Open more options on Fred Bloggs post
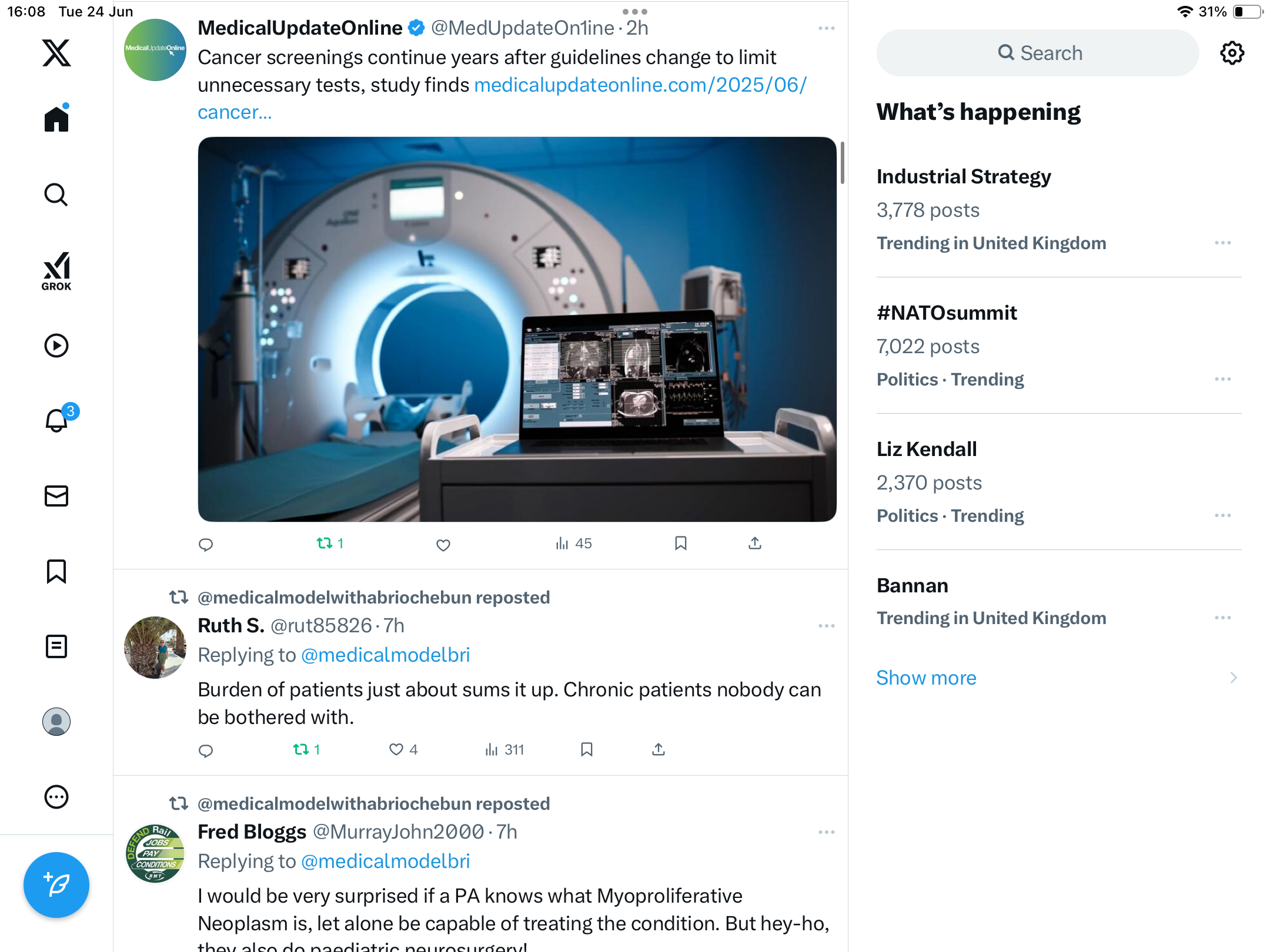This screenshot has width=1270, height=952. tap(826, 832)
